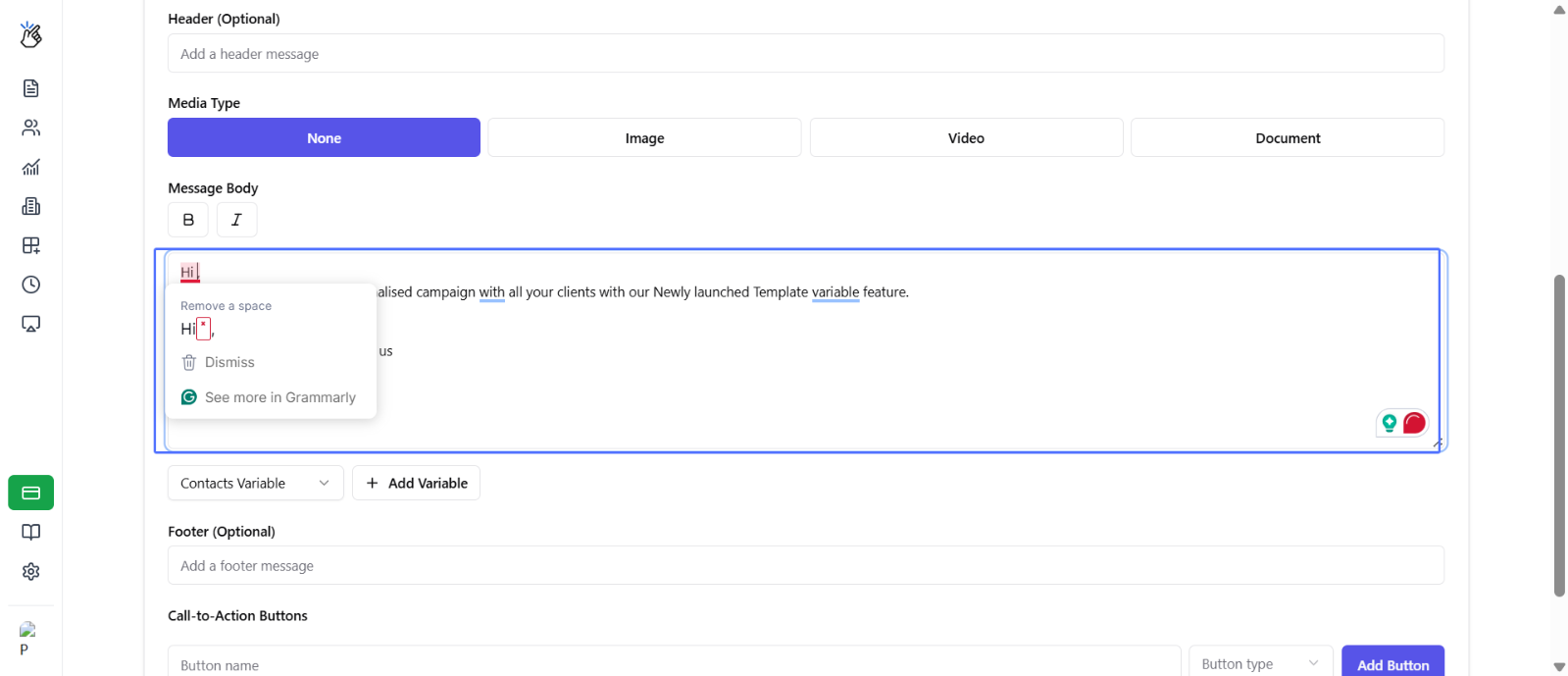This screenshot has height=676, width=1568.
Task: Click the underlined word 'Hi' in message
Action: pyautogui.click(x=188, y=273)
